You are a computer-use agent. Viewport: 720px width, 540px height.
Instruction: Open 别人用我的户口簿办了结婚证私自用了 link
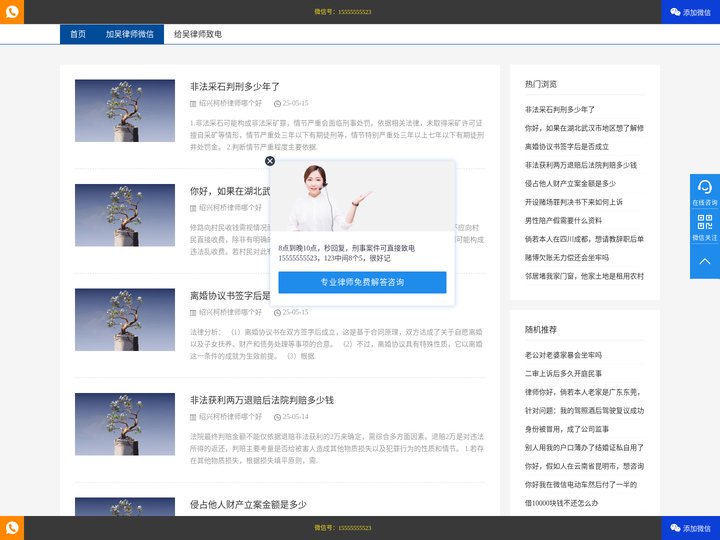pyautogui.click(x=584, y=447)
